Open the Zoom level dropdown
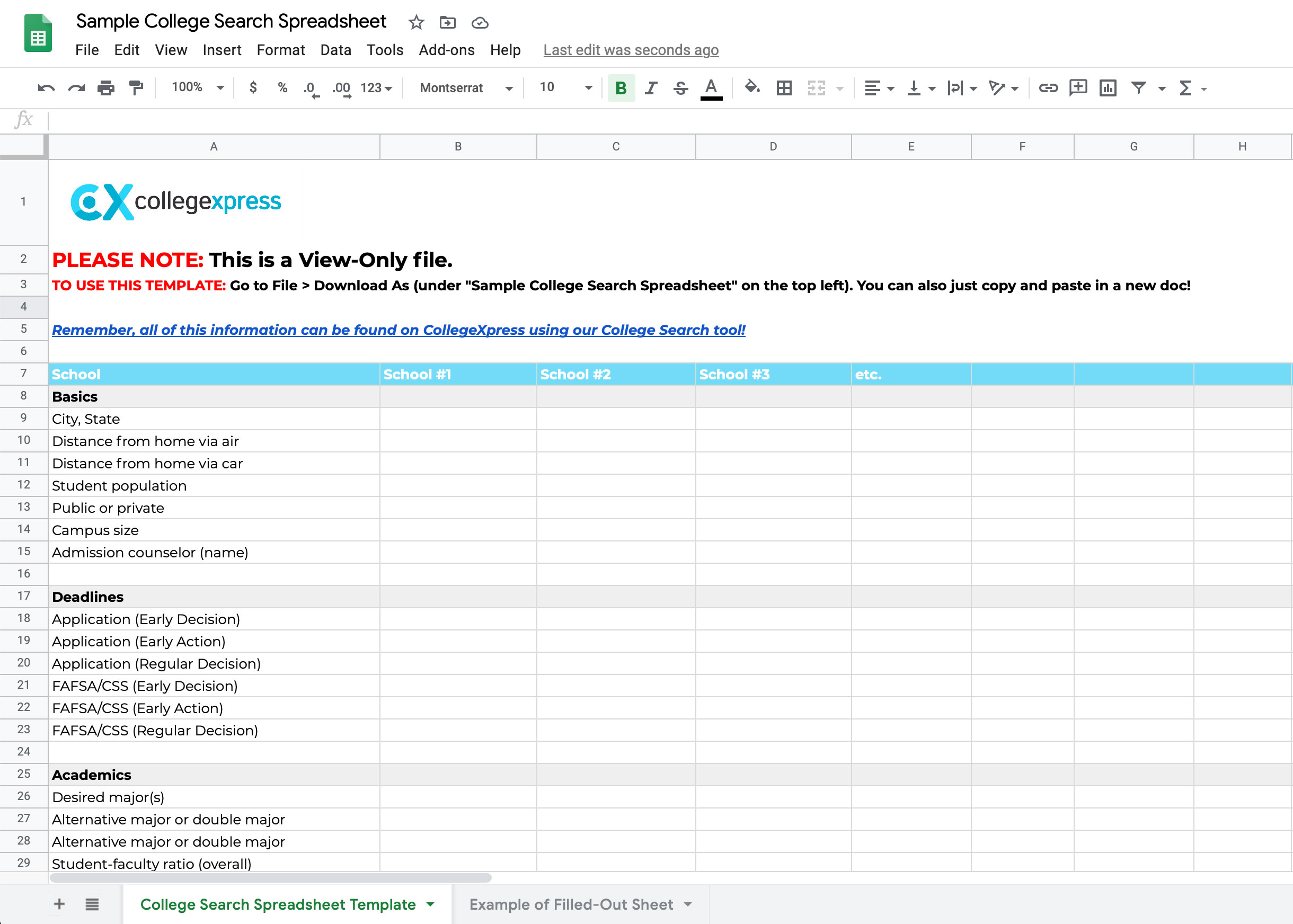 point(194,88)
